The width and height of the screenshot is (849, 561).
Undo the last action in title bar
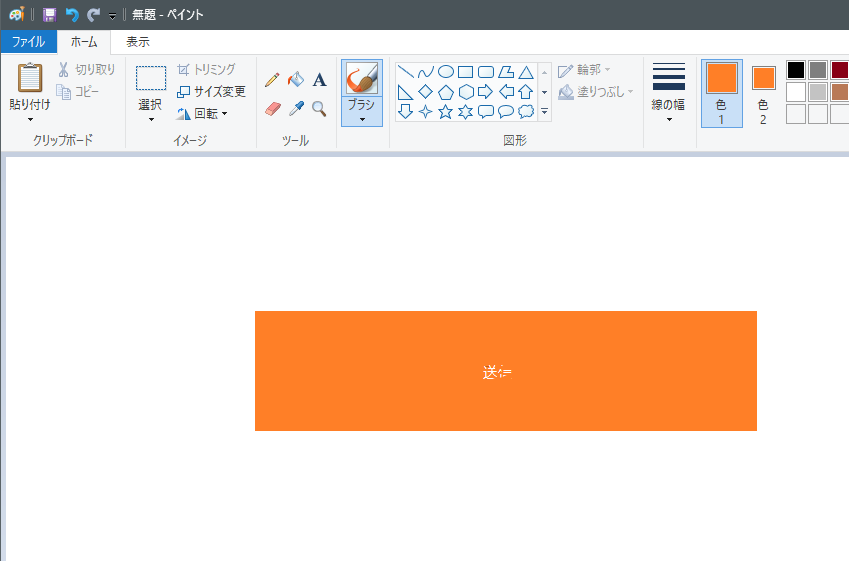[71, 15]
